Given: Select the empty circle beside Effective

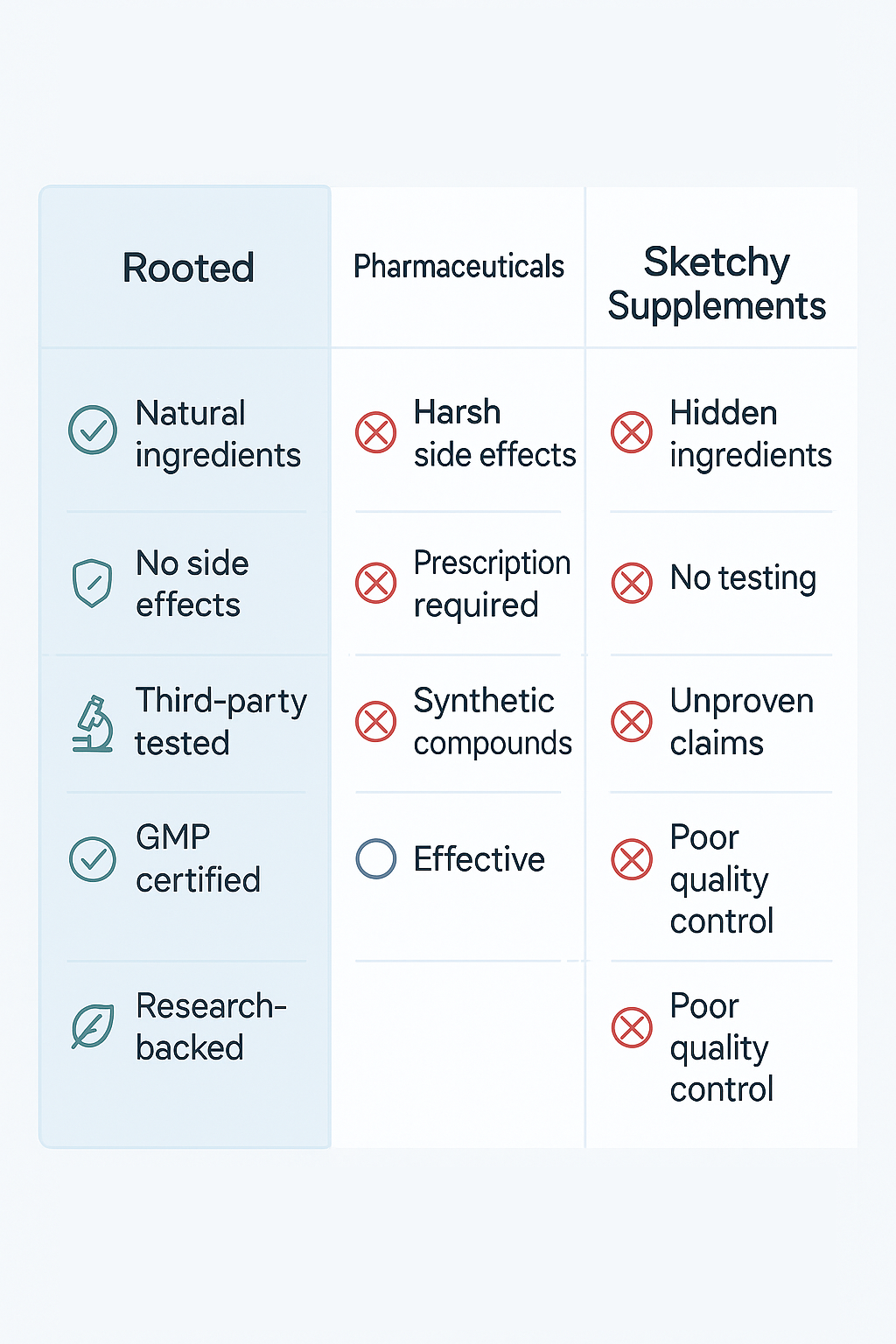Looking at the screenshot, I should (x=376, y=859).
